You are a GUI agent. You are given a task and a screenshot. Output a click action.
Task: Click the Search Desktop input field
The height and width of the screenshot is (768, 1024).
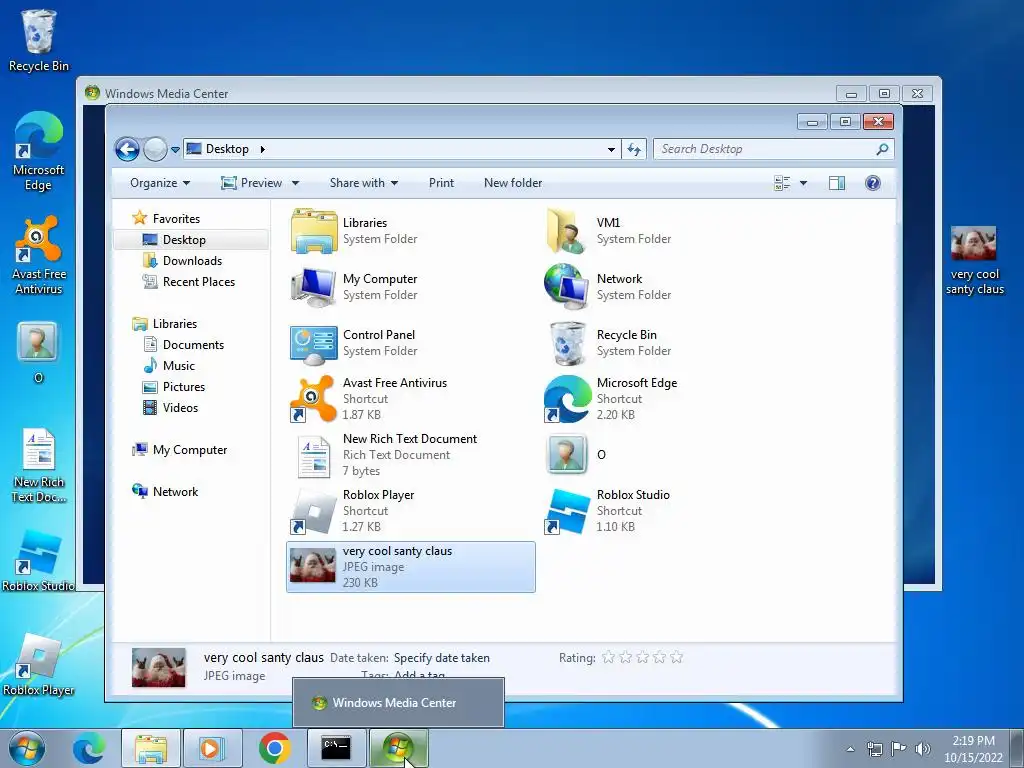pyautogui.click(x=774, y=149)
